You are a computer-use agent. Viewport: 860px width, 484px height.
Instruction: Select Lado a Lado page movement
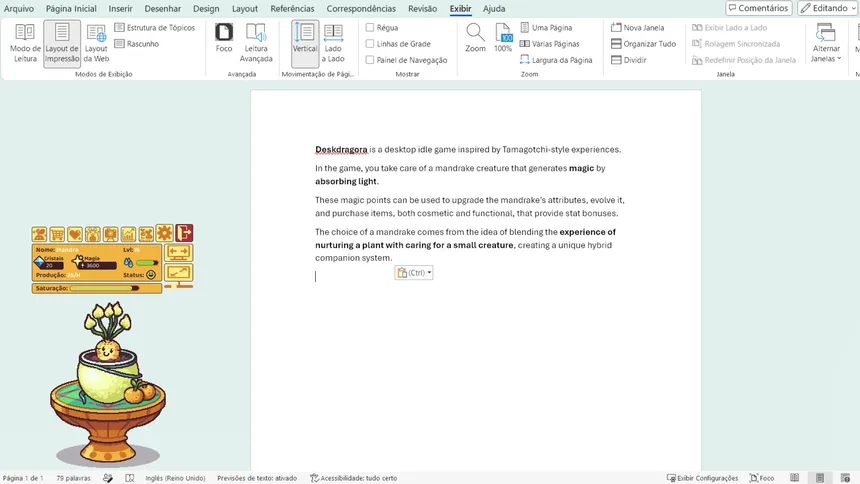[x=333, y=43]
